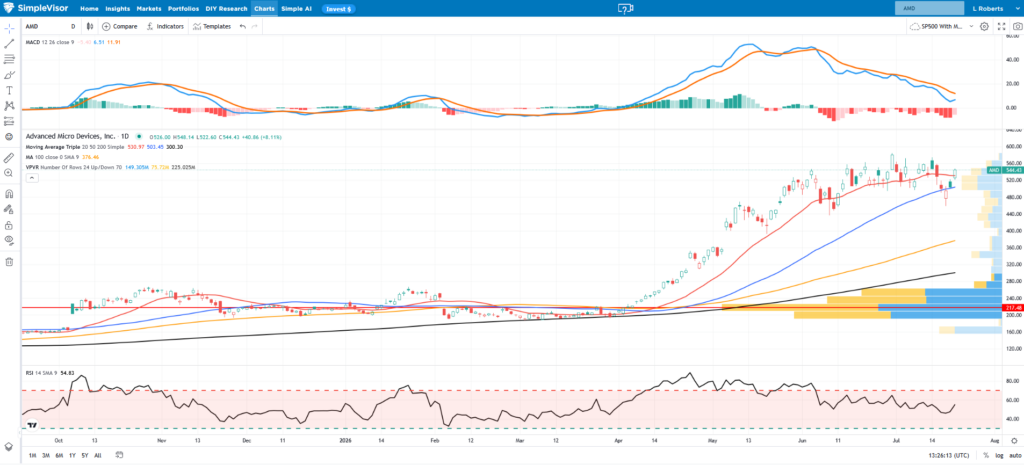
Task: Set the range to 1Y
Action: click(x=72, y=455)
